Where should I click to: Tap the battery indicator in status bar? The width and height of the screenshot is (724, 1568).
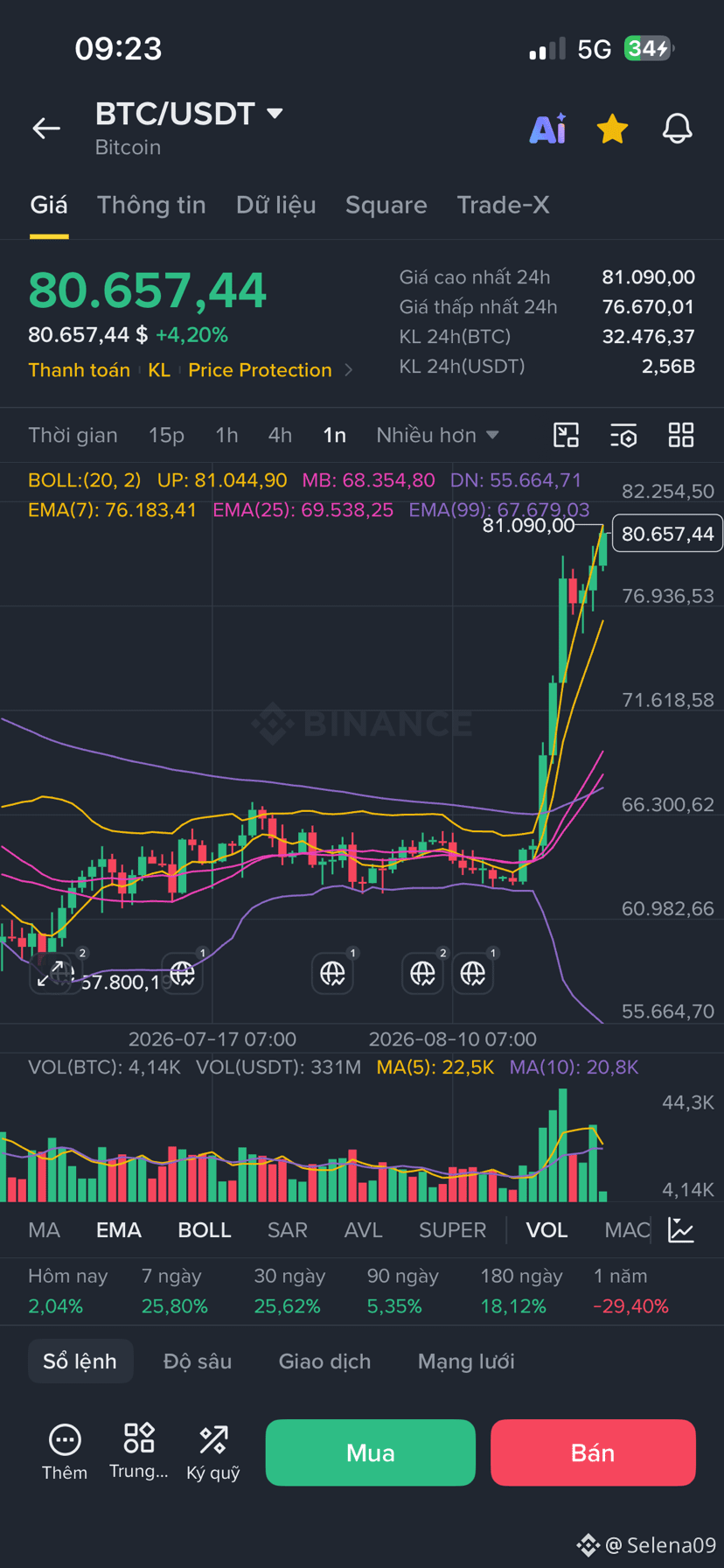(649, 48)
